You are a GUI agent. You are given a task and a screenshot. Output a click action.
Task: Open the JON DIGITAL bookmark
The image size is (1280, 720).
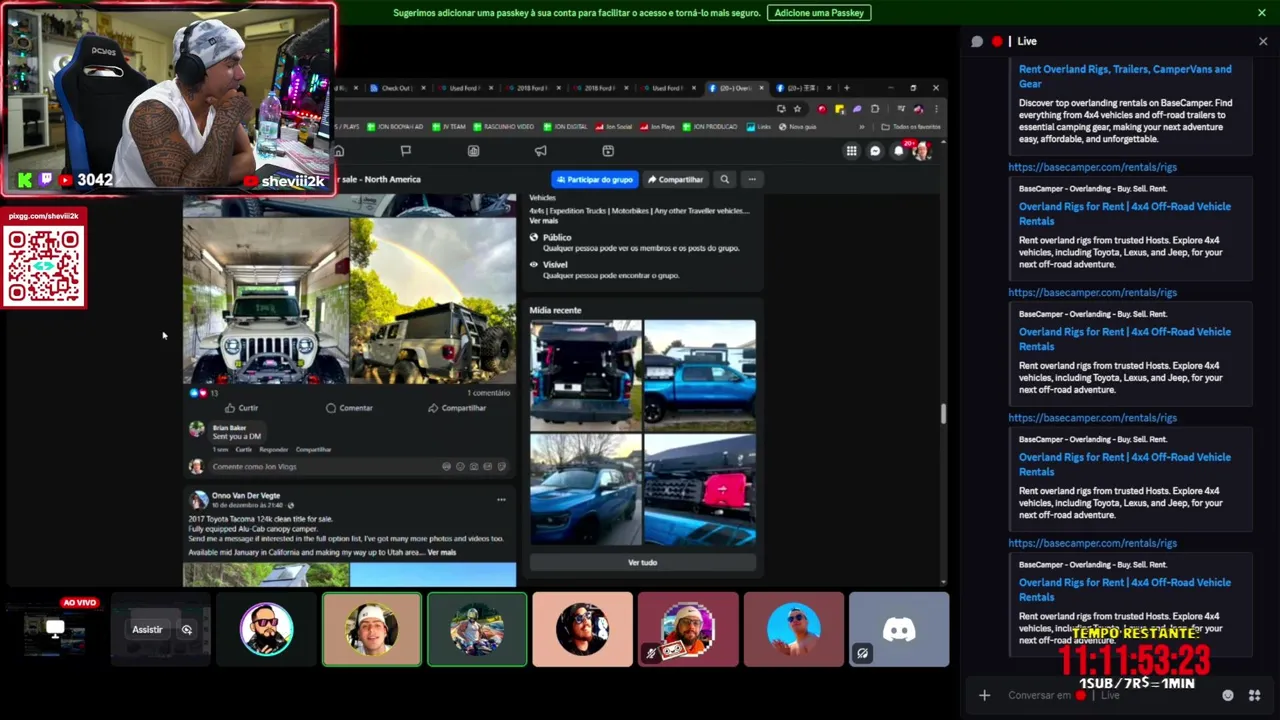563,127
